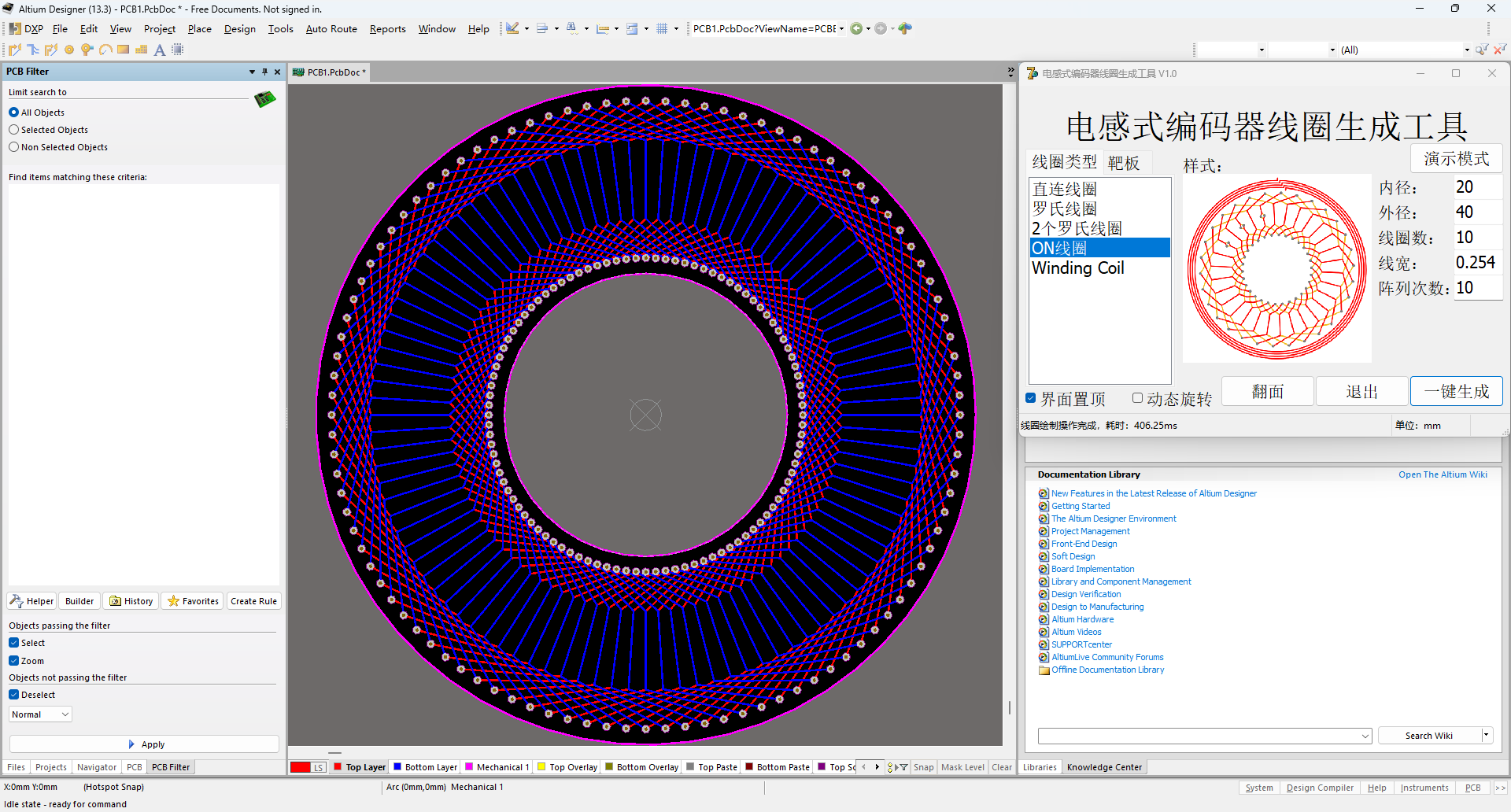Select Winding Coil in the coil list
The image size is (1511, 812).
point(1077,268)
